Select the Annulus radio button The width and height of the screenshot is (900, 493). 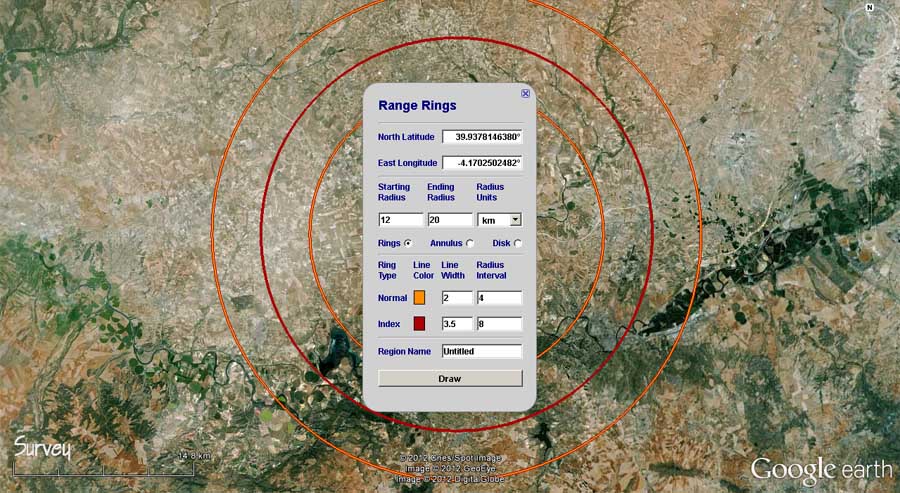click(x=470, y=243)
